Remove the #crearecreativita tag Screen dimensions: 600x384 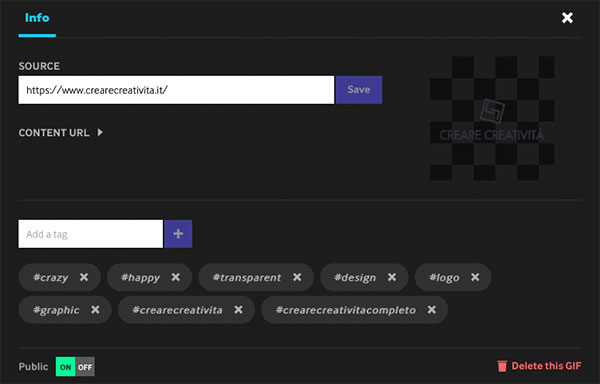[238, 310]
